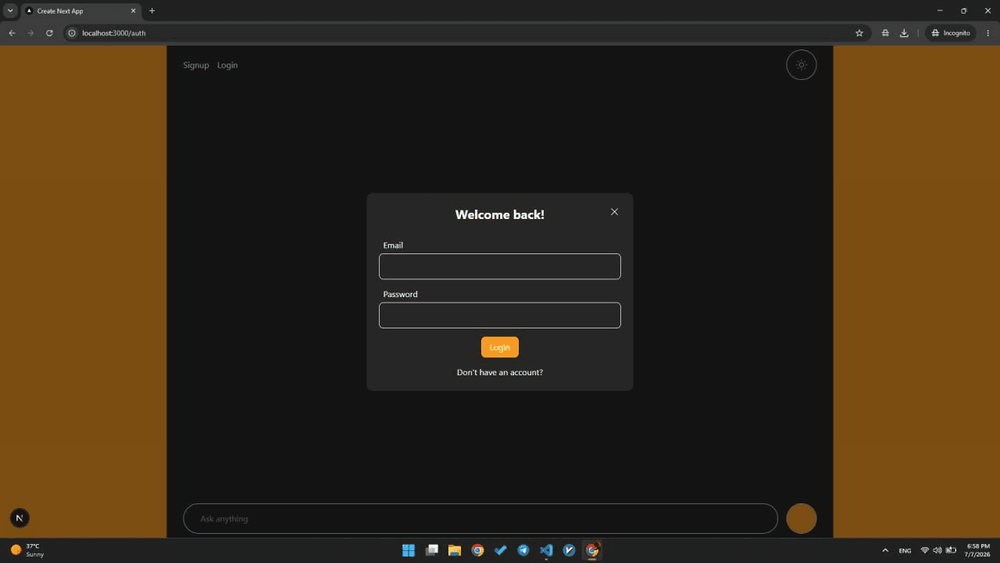
Task: Open the Chrome three-dot menu
Action: click(x=988, y=33)
